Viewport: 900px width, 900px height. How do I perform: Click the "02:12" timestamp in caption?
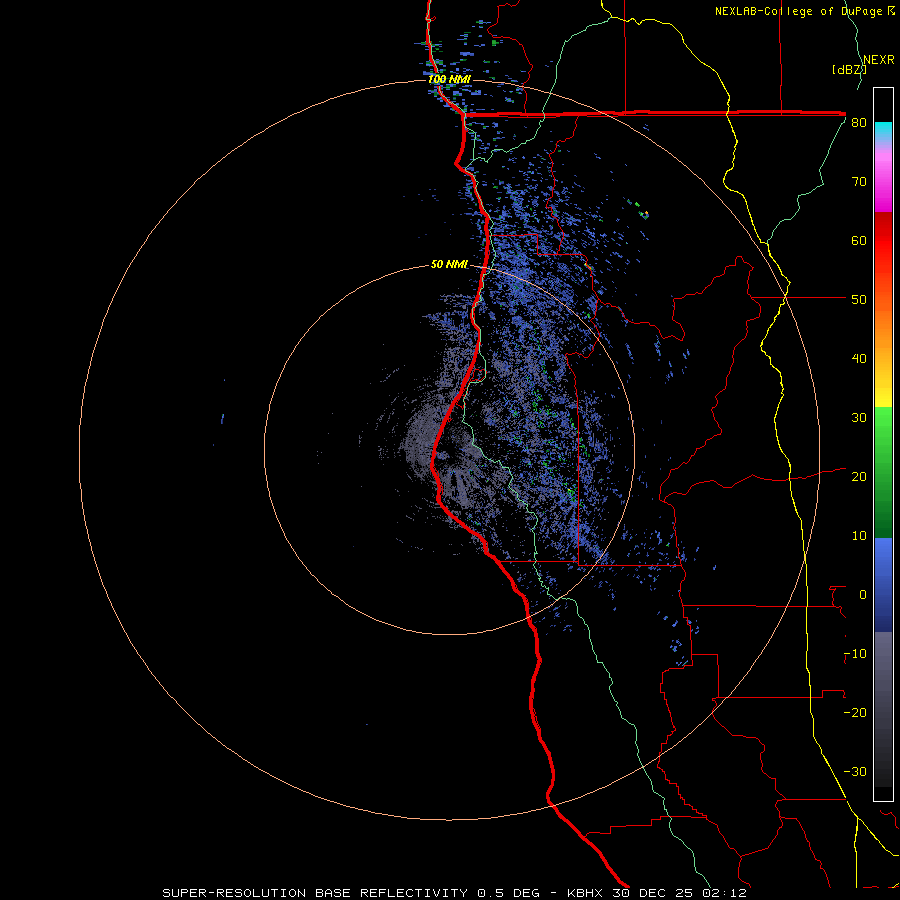(726, 893)
